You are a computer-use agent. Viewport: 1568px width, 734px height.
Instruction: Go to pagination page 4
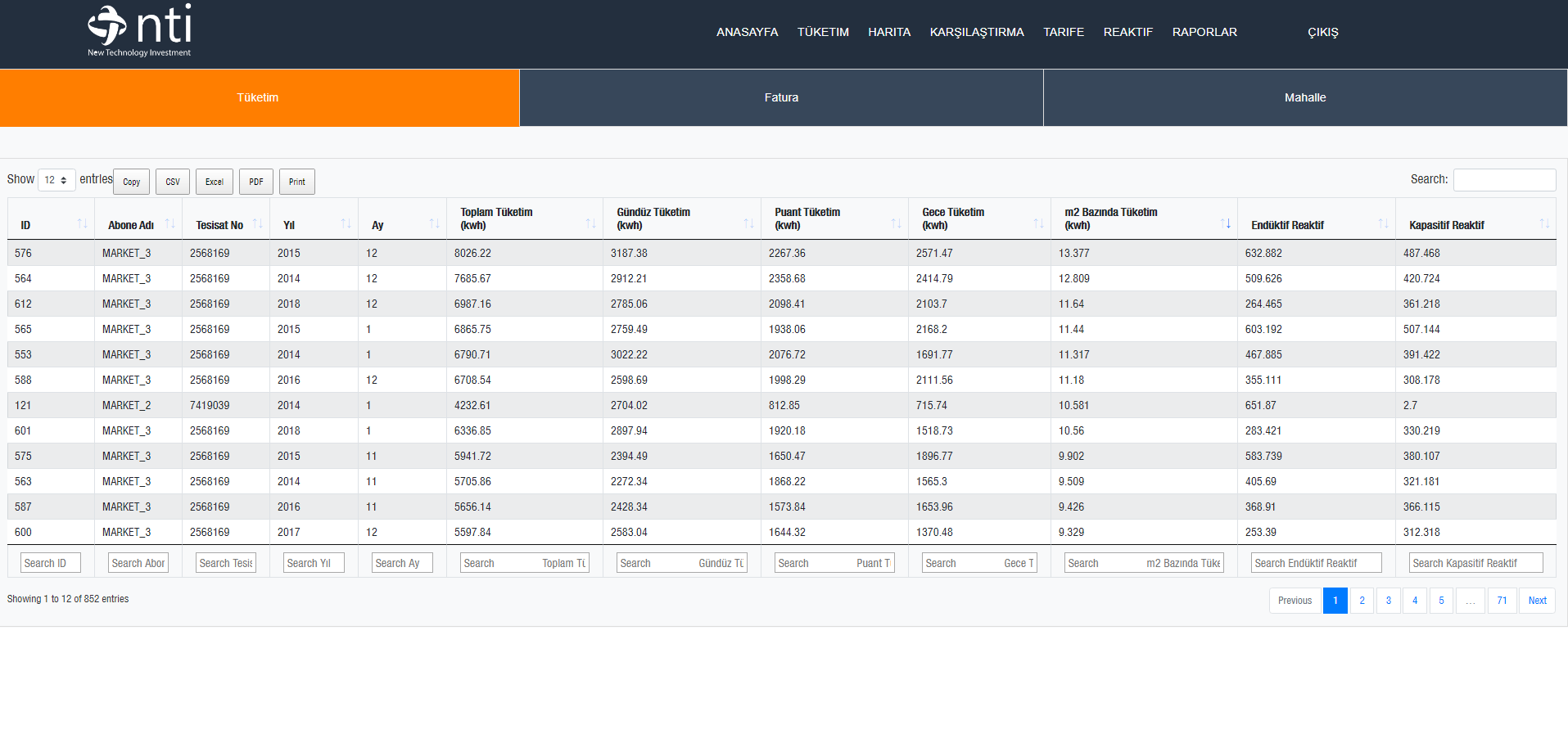click(1414, 601)
